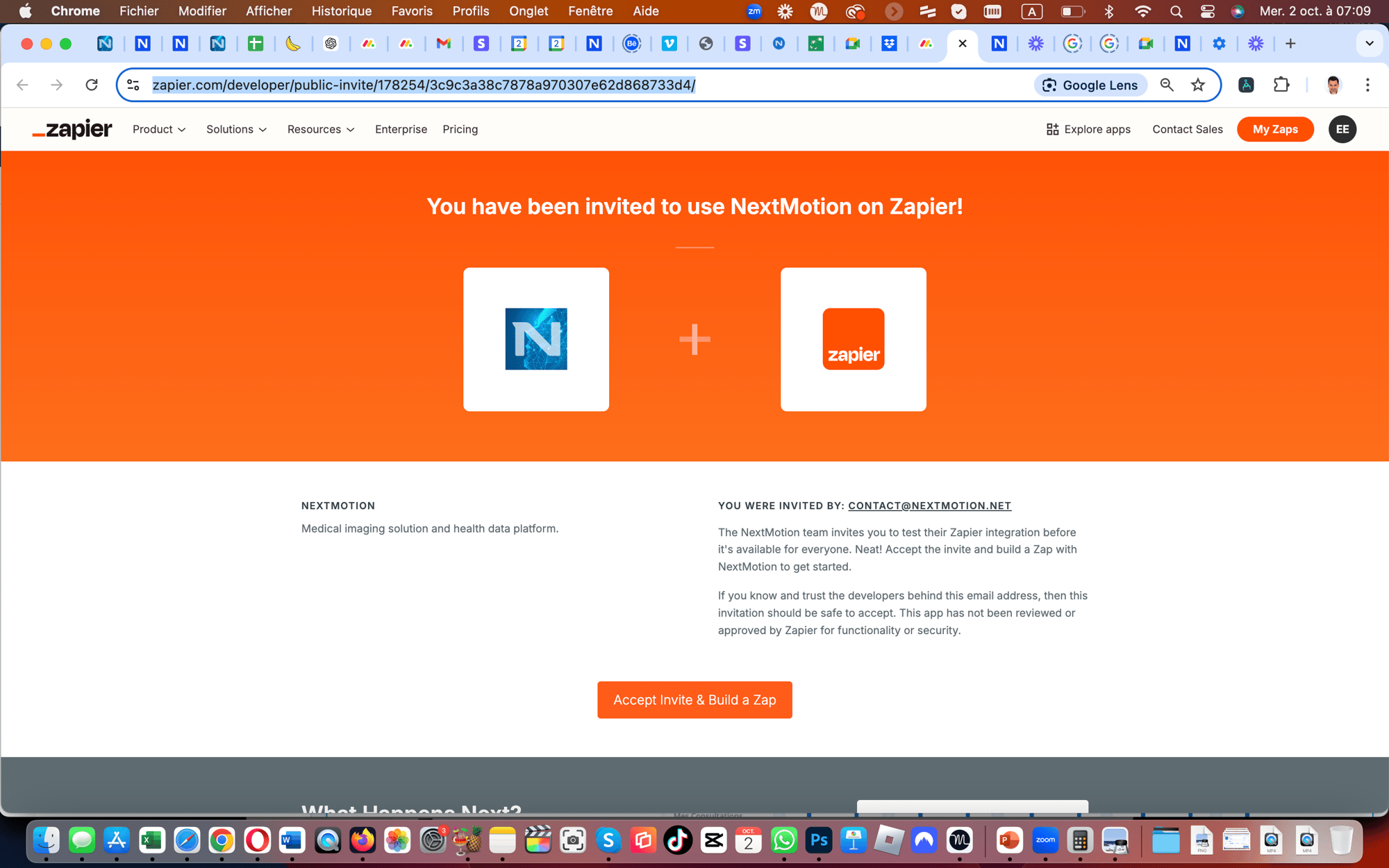Open the Fenêtre menu
This screenshot has height=868, width=1389.
(x=590, y=11)
